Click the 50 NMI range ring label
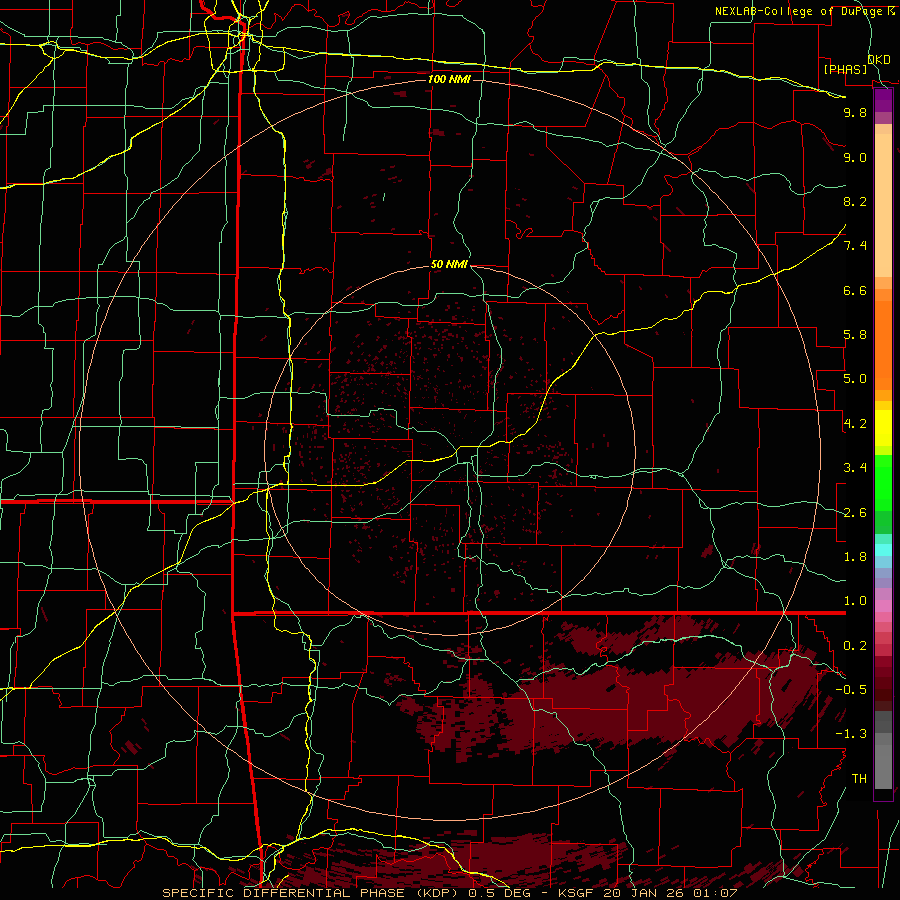Screen dimensions: 900x900 pyautogui.click(x=449, y=265)
